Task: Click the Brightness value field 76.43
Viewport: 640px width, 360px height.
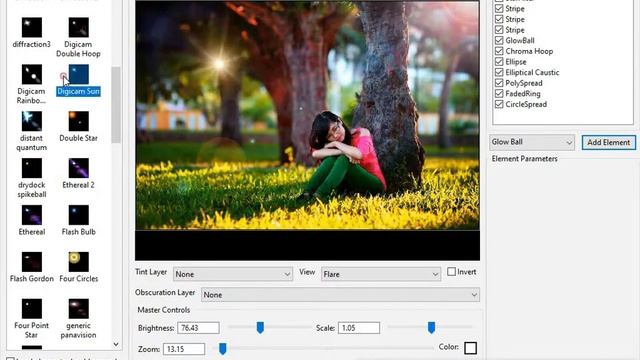Action: 198,328
